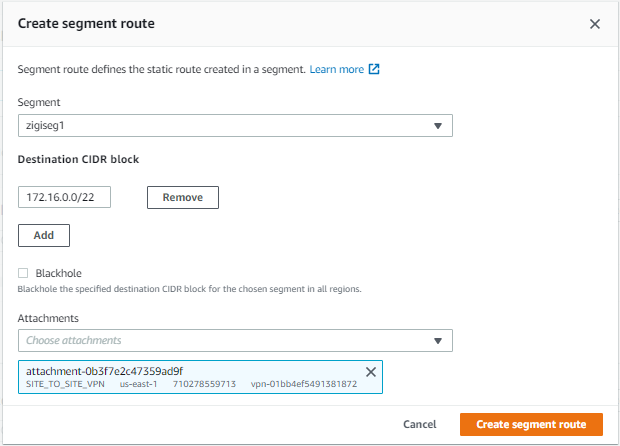Click the attachment-0b3f7e2c47359ad9f name text
The image size is (620, 446).
tap(104, 371)
